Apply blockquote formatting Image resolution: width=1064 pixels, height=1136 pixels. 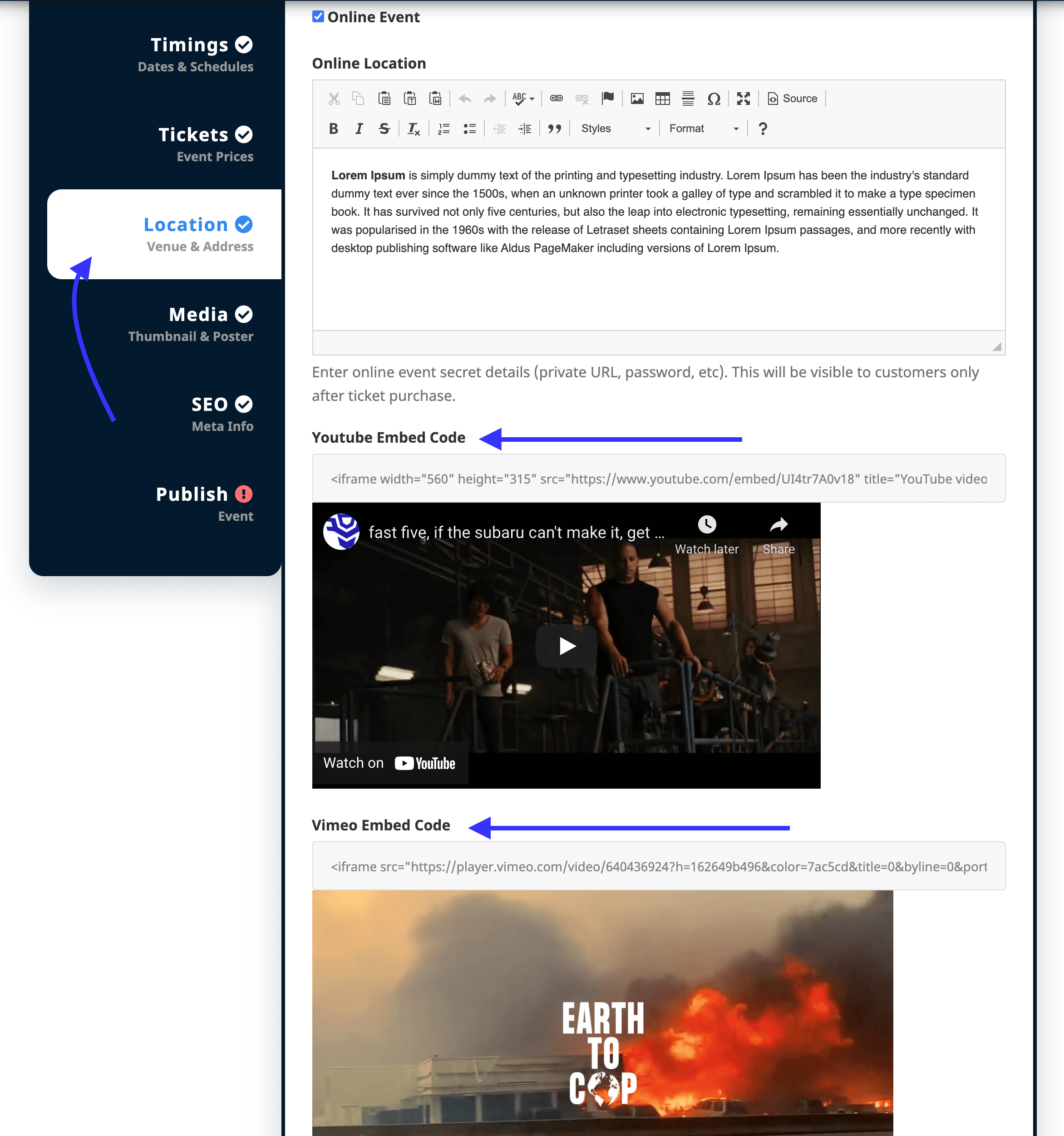[x=554, y=128]
